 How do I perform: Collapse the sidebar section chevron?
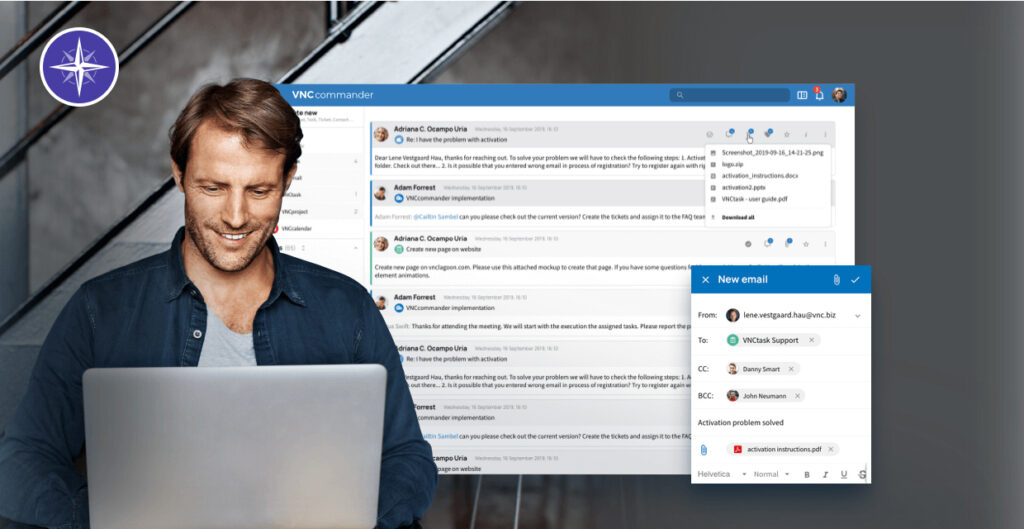[356, 248]
